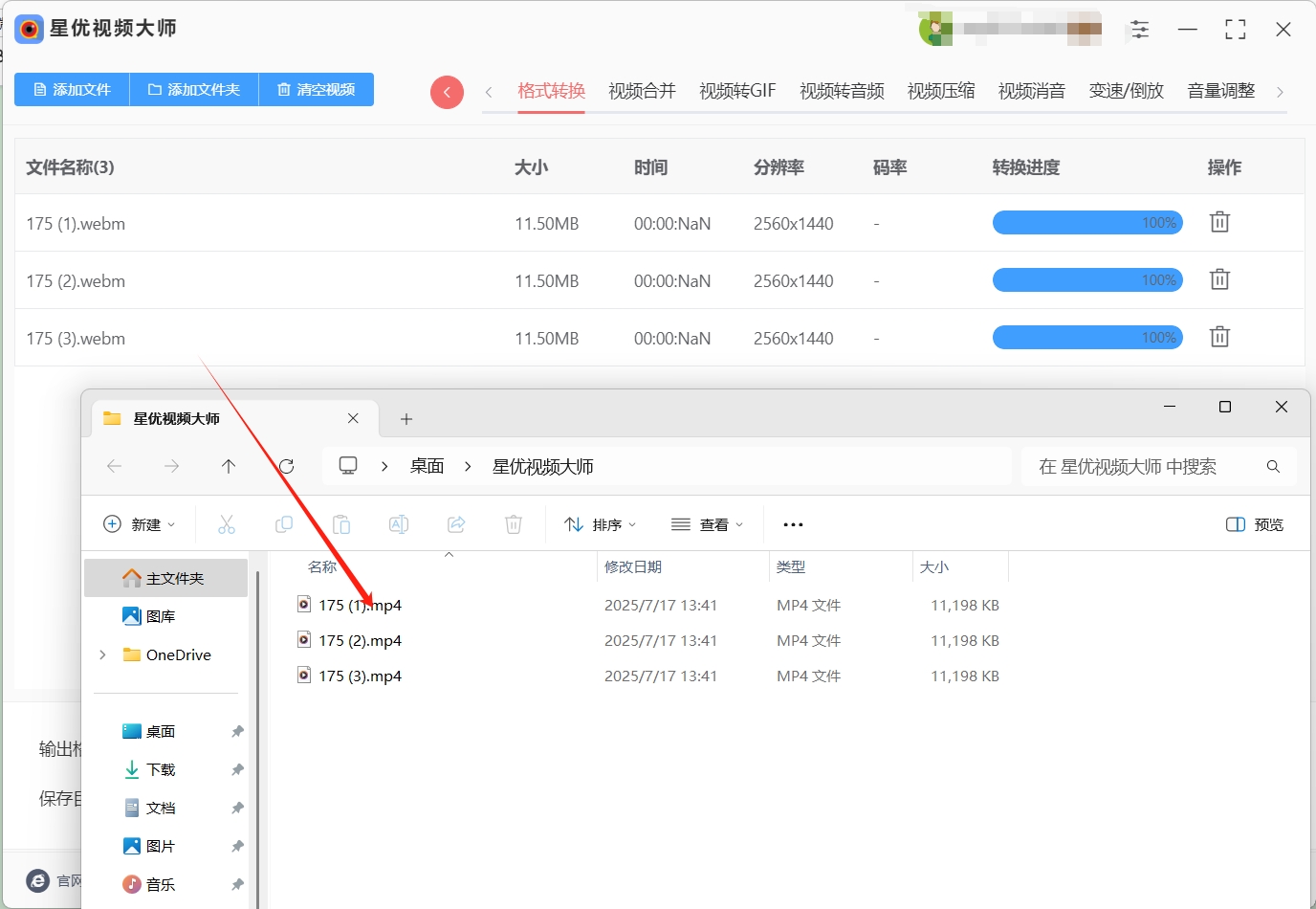Switch to the 视频合并 tab
Image resolution: width=1316 pixels, height=909 pixels.
pos(642,91)
